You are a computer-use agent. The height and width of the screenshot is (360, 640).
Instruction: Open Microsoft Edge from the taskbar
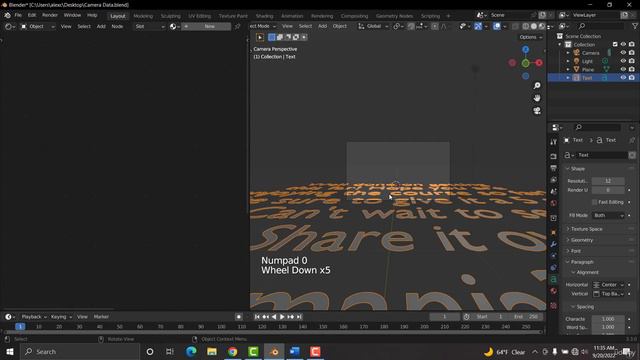pos(191,351)
